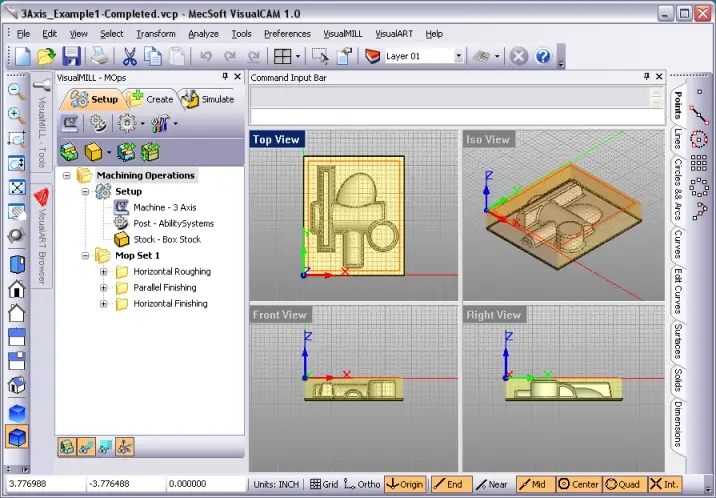
Task: Close the Command Input Bar panel
Action: point(659,77)
